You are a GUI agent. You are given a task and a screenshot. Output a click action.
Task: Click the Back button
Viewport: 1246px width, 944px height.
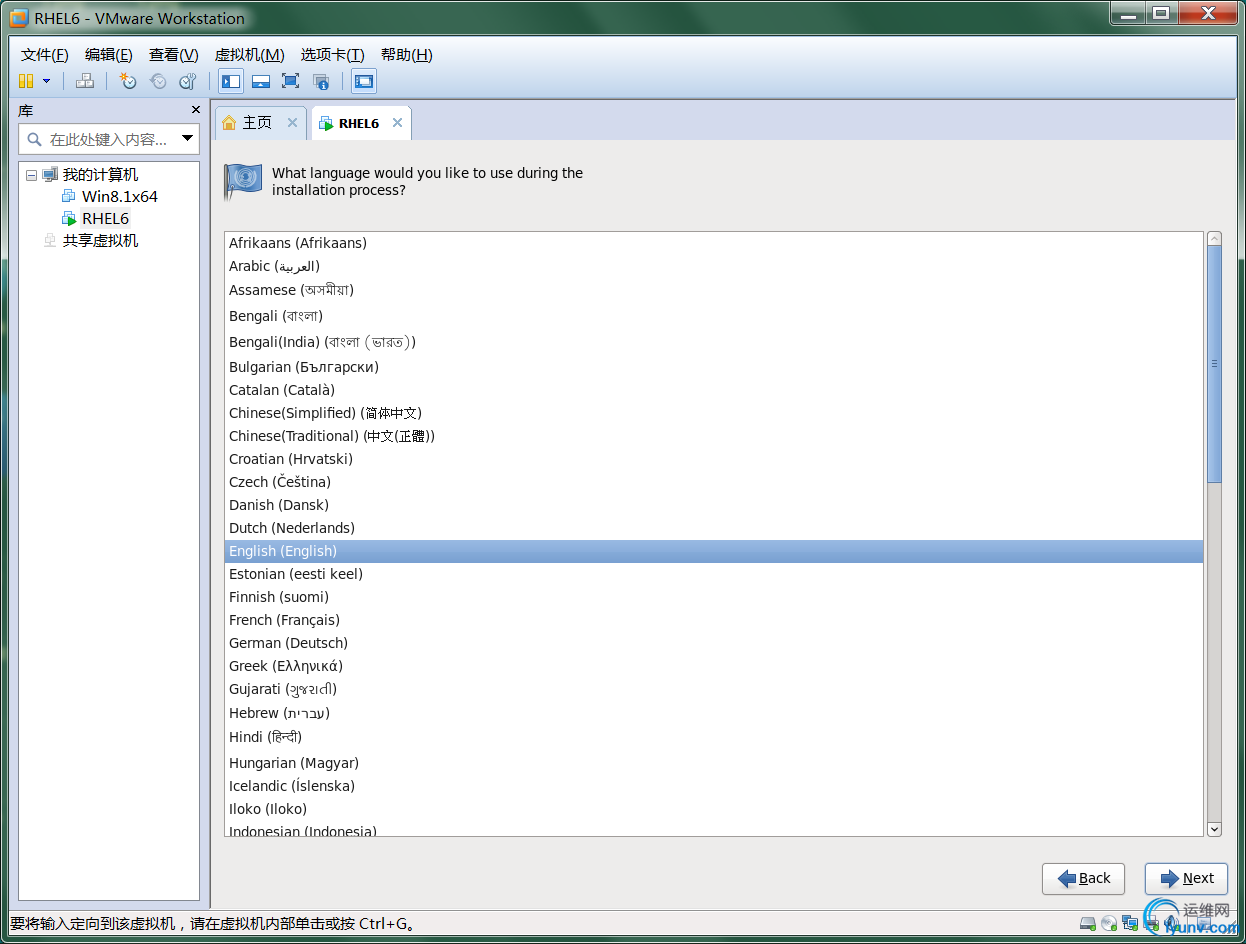coord(1083,879)
